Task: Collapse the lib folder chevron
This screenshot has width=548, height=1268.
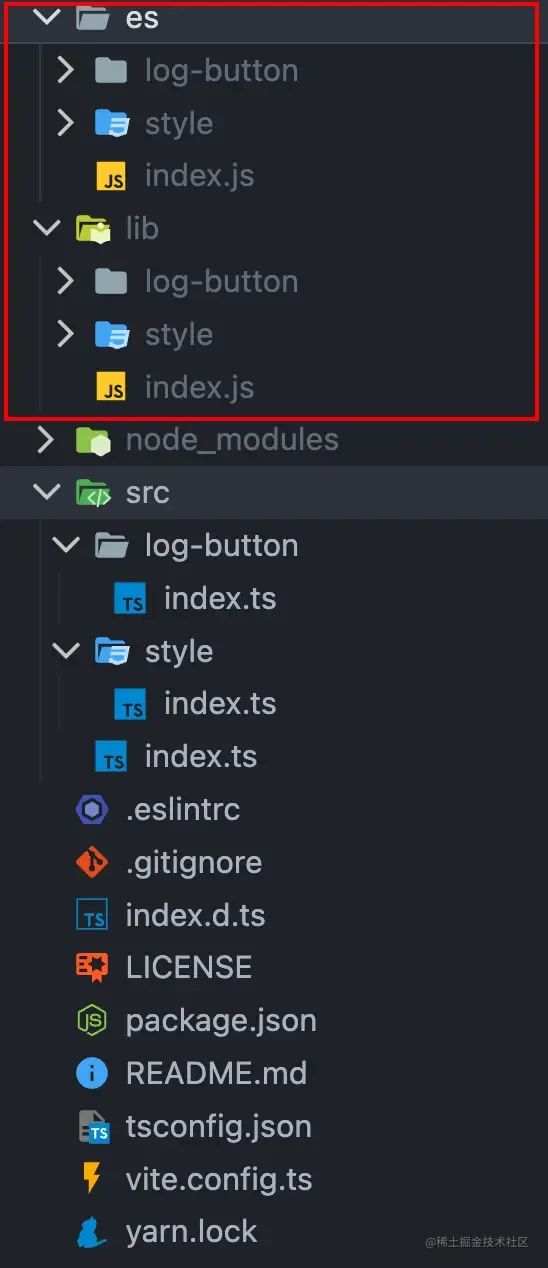Action: pos(46,228)
